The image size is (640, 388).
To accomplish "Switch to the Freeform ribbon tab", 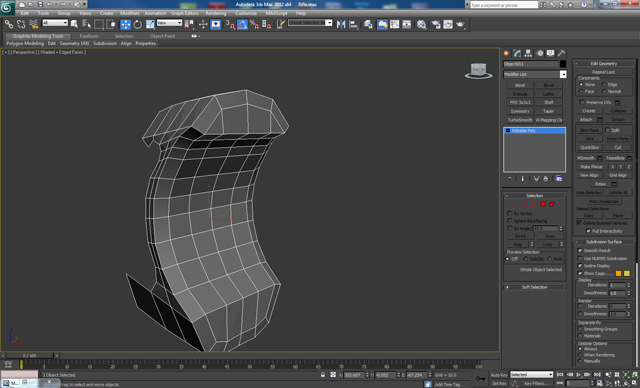I will tap(89, 36).
